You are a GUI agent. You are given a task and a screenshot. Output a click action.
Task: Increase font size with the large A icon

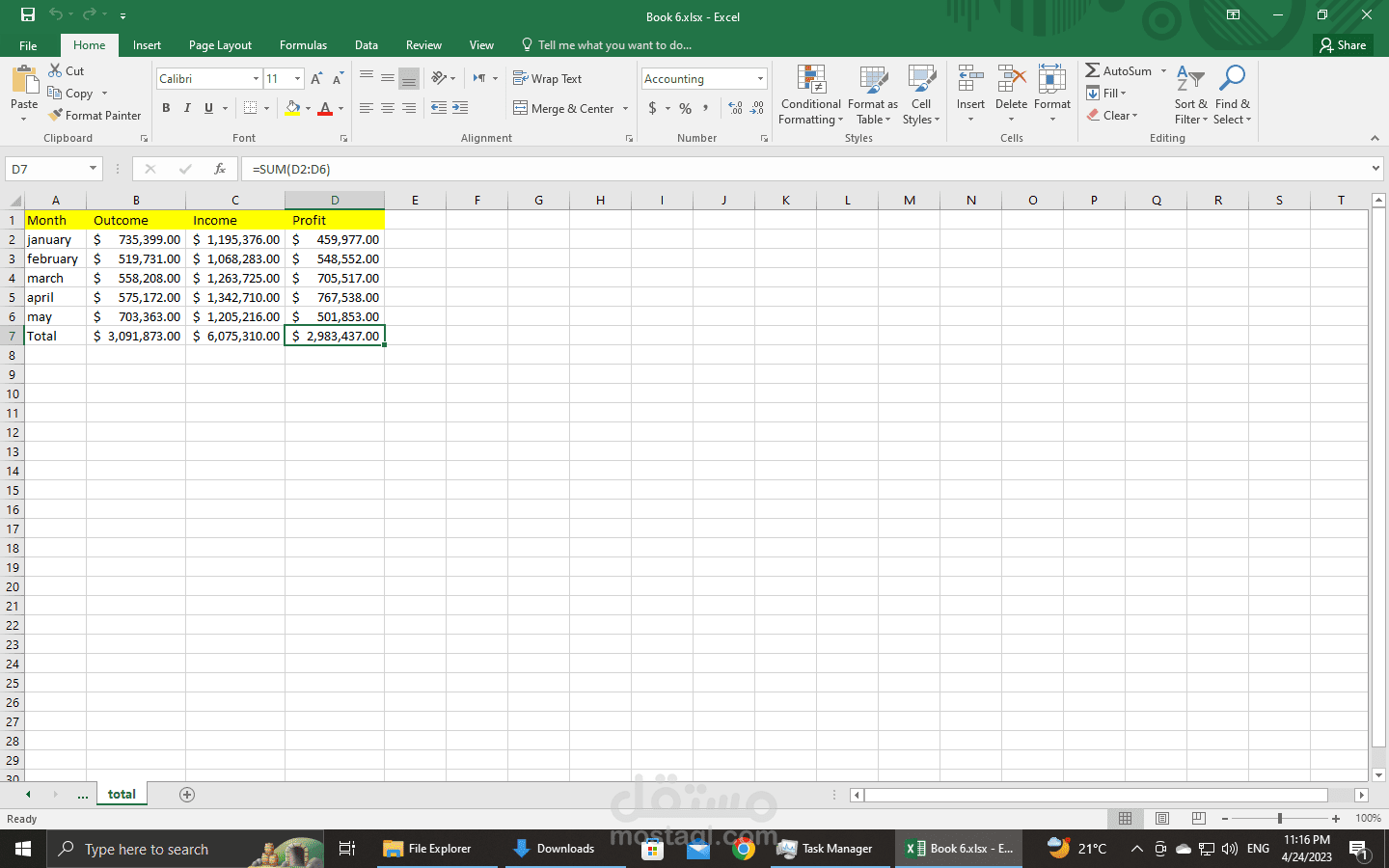point(316,78)
